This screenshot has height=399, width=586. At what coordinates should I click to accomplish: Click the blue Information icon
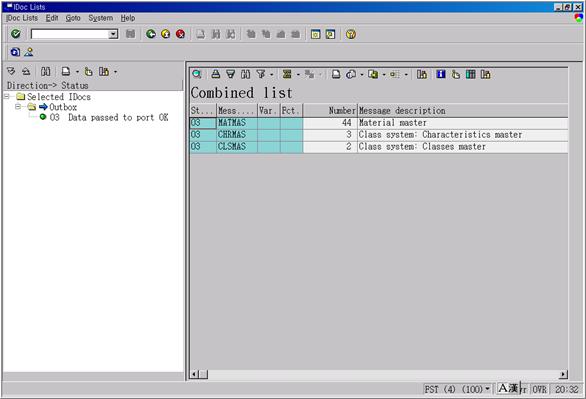[441, 74]
